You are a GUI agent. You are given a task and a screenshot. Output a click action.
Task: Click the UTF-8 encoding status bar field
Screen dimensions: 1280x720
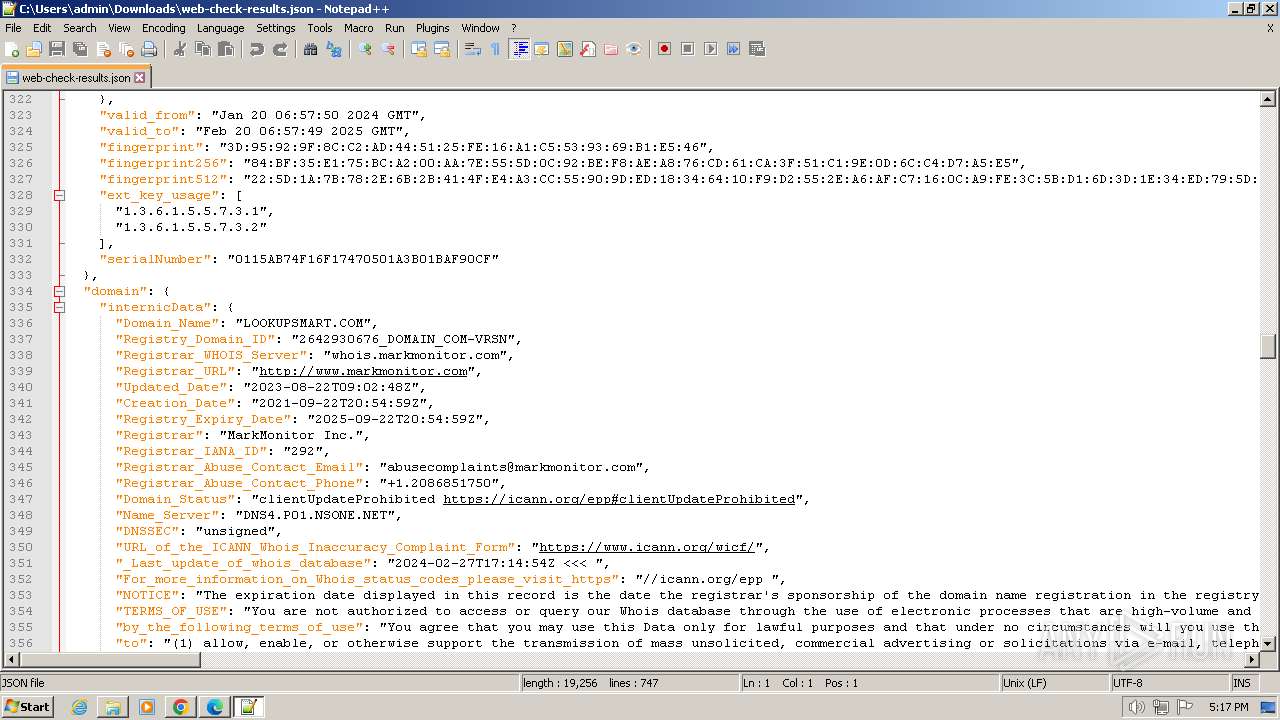click(x=1169, y=683)
